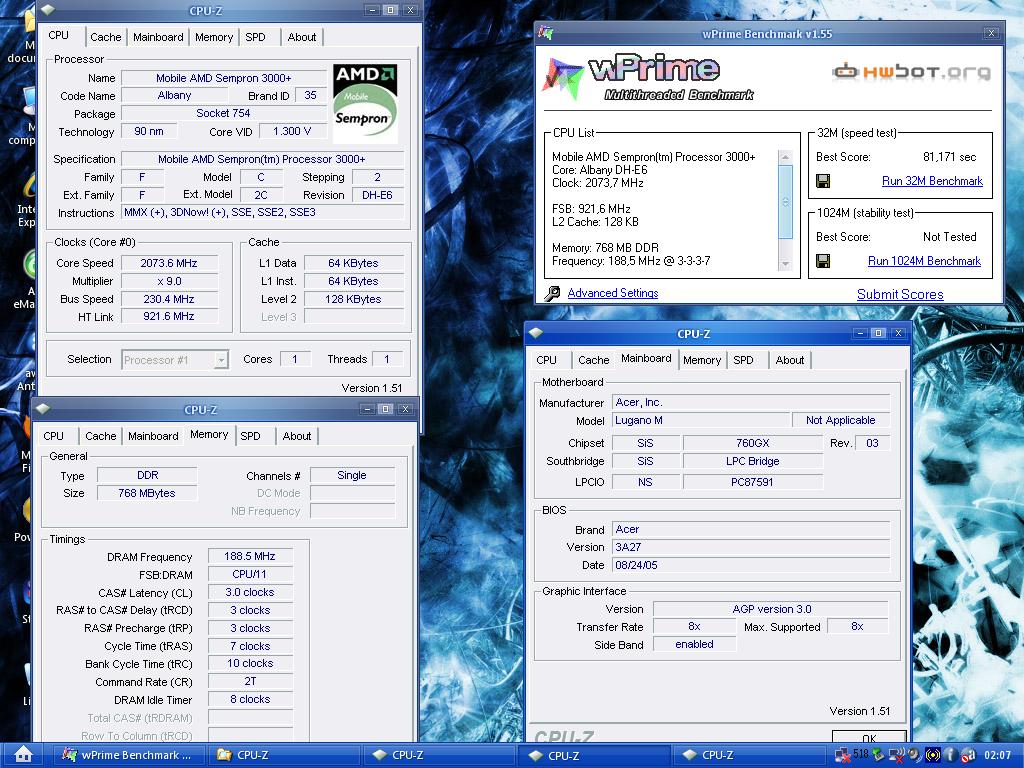Screen dimensions: 1024x768
Task: Switch to SPD tab in CPU-Z Memory window
Action: click(x=250, y=436)
